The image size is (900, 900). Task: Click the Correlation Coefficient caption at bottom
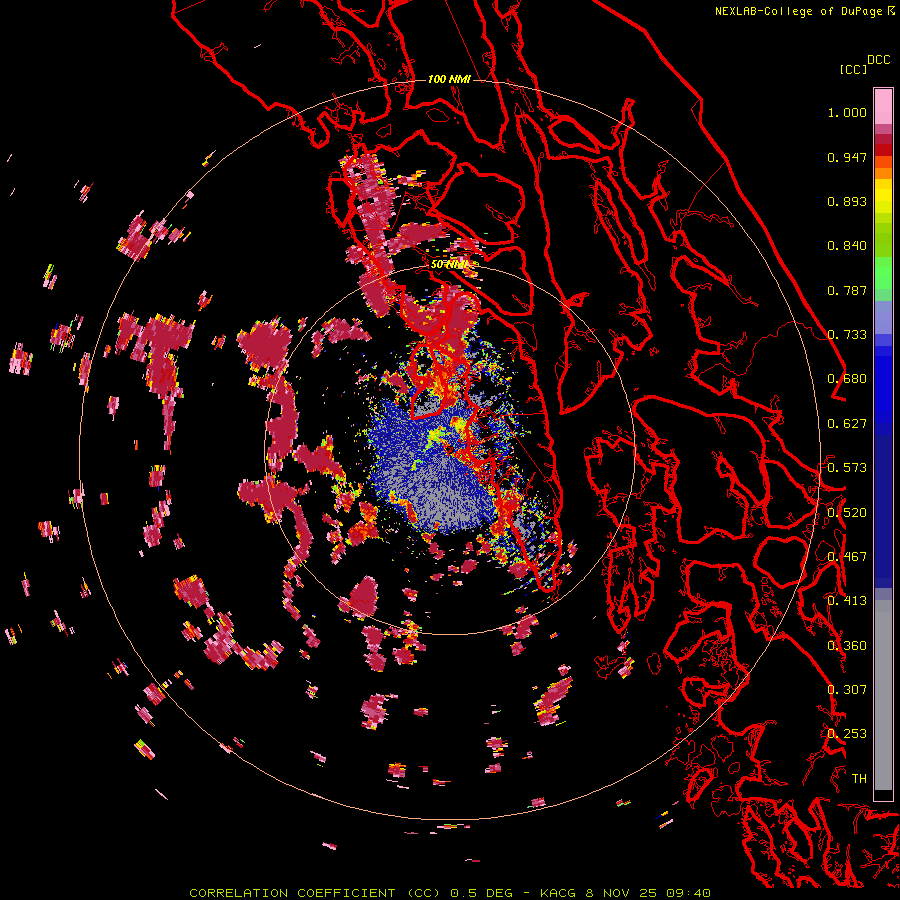tap(451, 893)
